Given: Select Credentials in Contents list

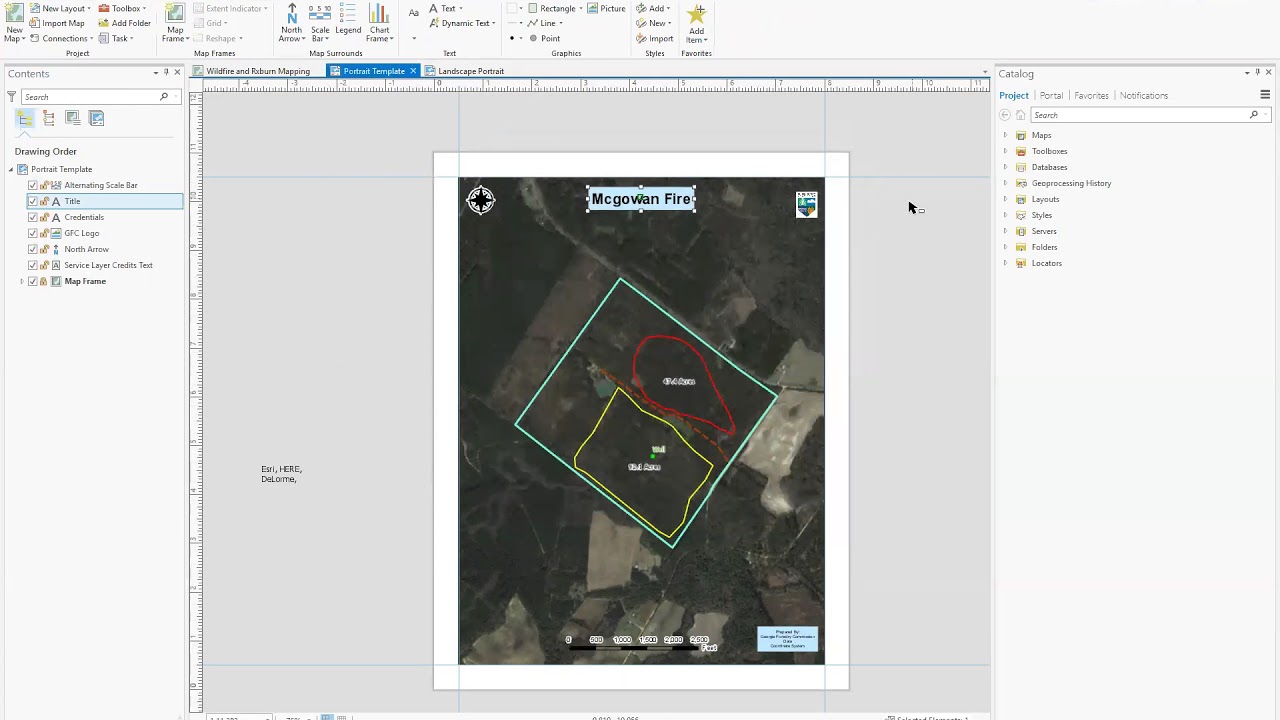Looking at the screenshot, I should click(x=84, y=217).
